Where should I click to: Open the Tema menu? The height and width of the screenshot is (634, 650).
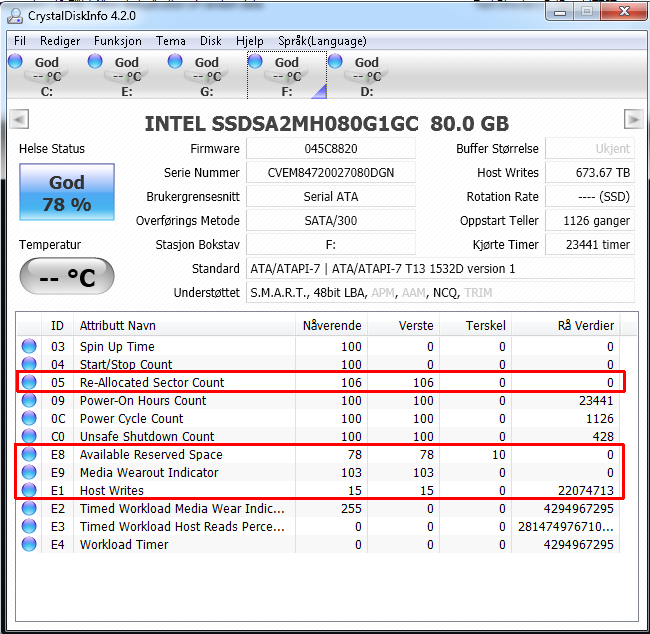[171, 41]
